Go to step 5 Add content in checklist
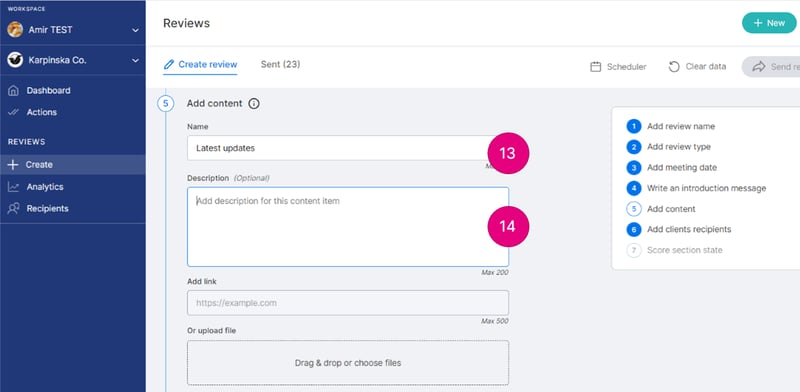This screenshot has height=392, width=800. (661, 209)
